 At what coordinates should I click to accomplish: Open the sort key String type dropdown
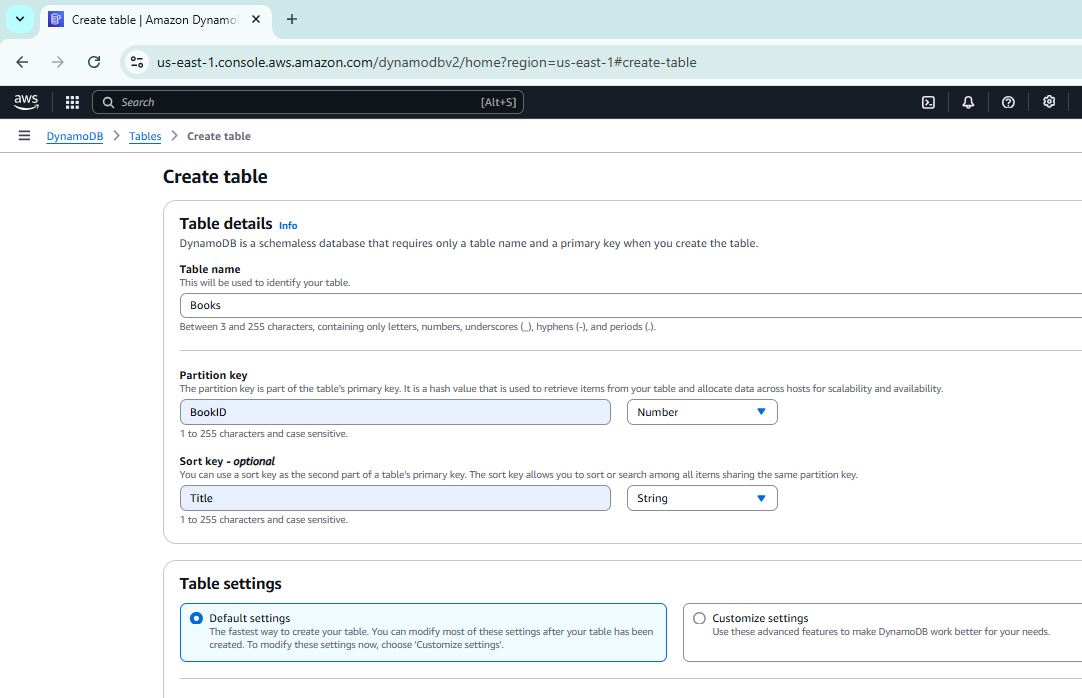tap(702, 498)
